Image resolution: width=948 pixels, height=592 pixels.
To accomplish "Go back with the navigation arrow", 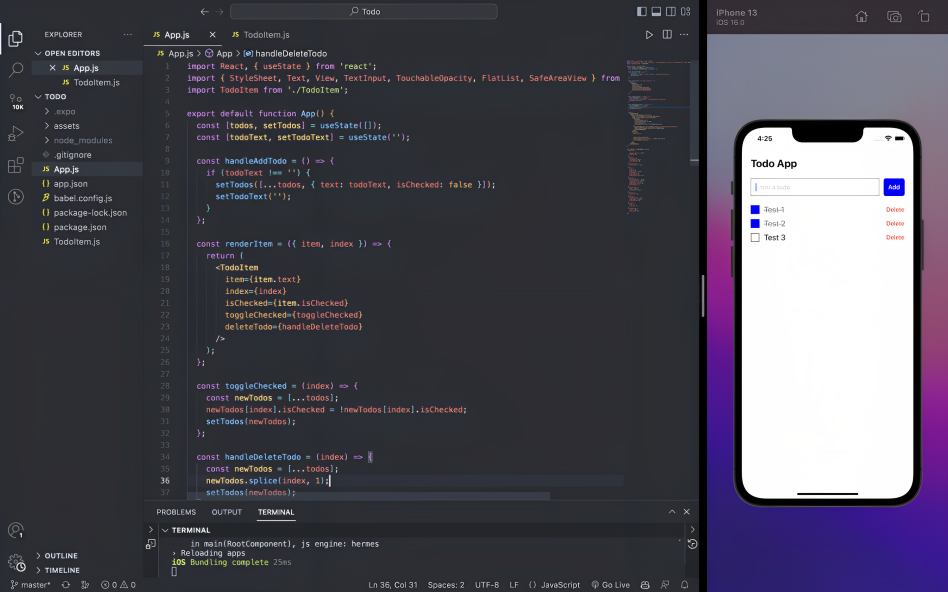I will [x=204, y=11].
